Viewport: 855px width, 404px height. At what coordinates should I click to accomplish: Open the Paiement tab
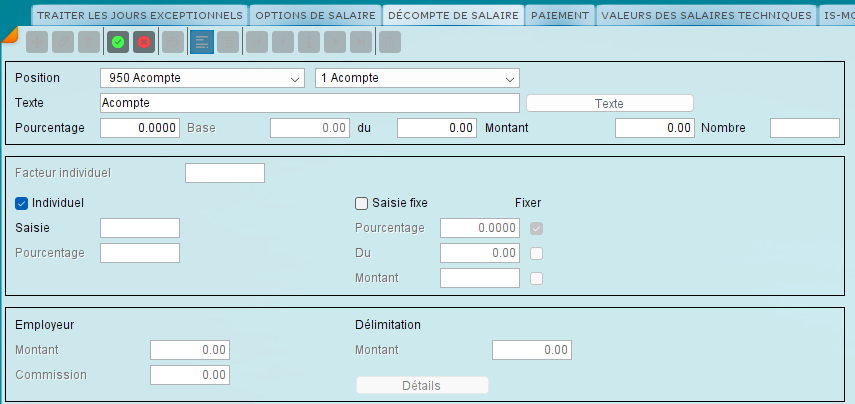(560, 15)
